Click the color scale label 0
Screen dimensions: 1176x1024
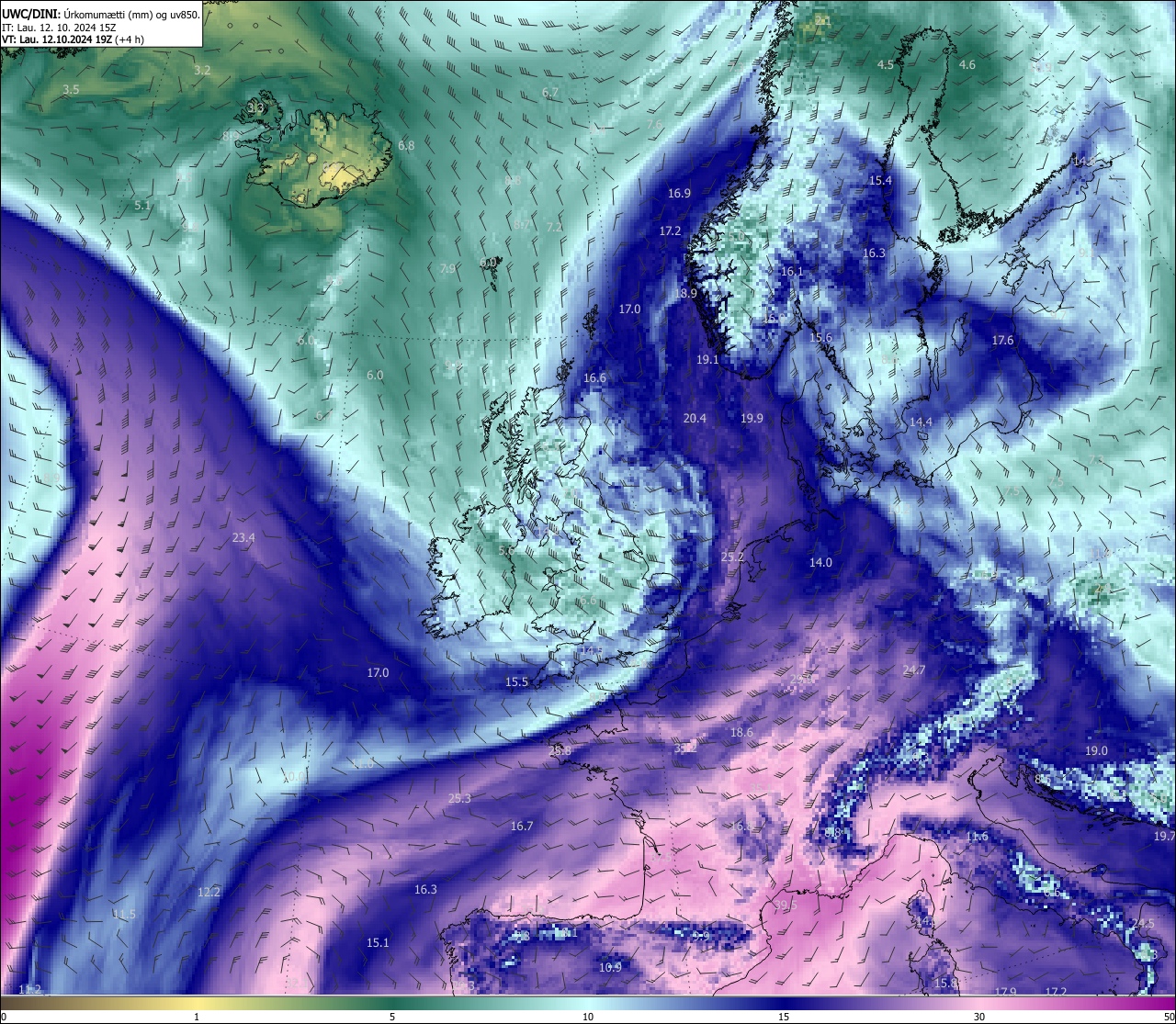pyautogui.click(x=3, y=1017)
